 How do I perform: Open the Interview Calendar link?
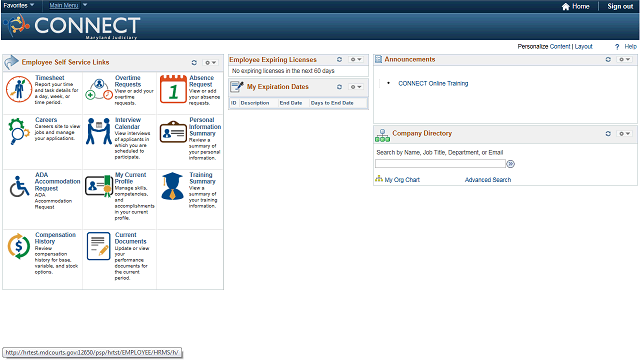pyautogui.click(x=128, y=123)
